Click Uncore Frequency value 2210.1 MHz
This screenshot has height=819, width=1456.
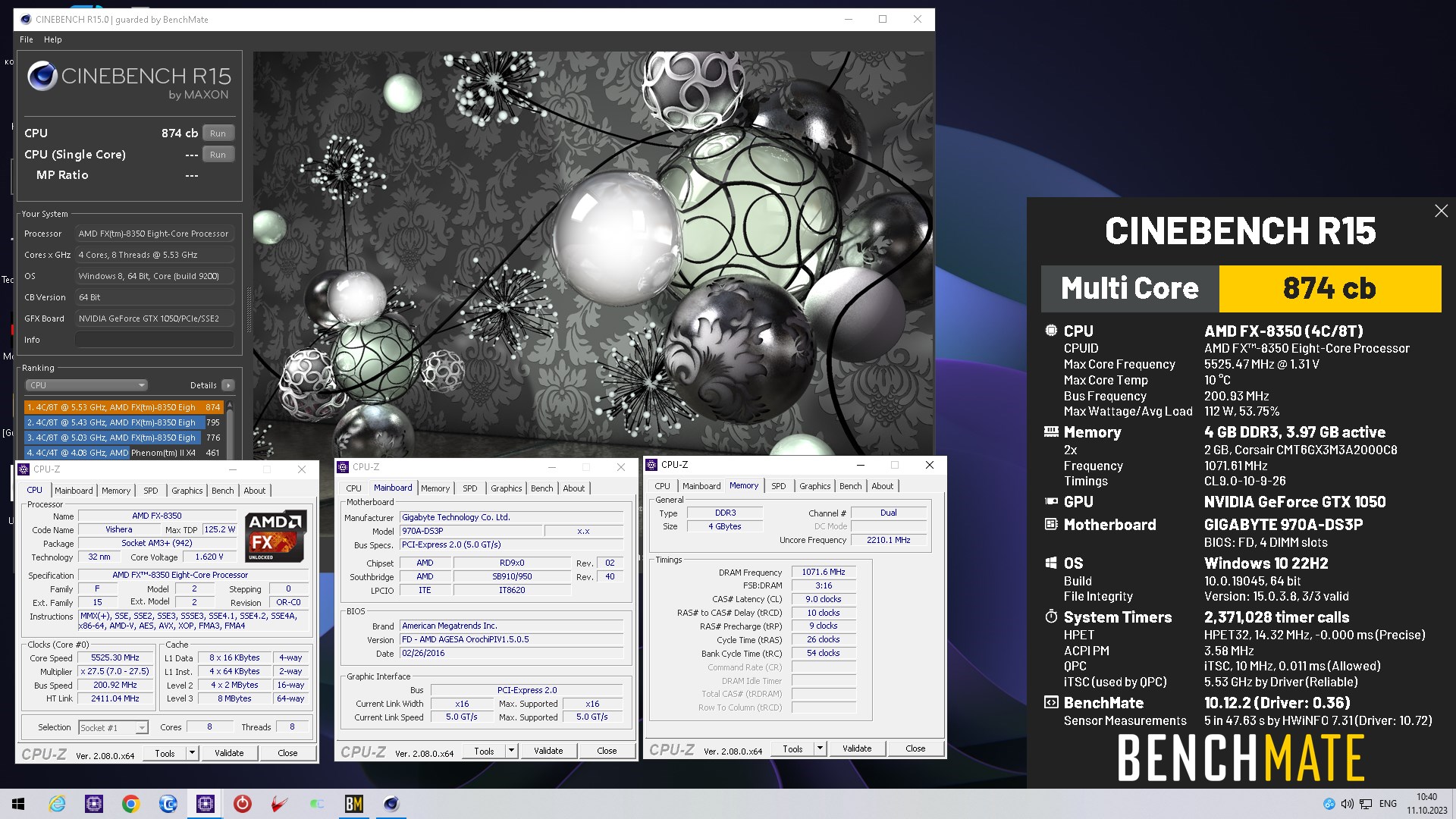coord(889,541)
